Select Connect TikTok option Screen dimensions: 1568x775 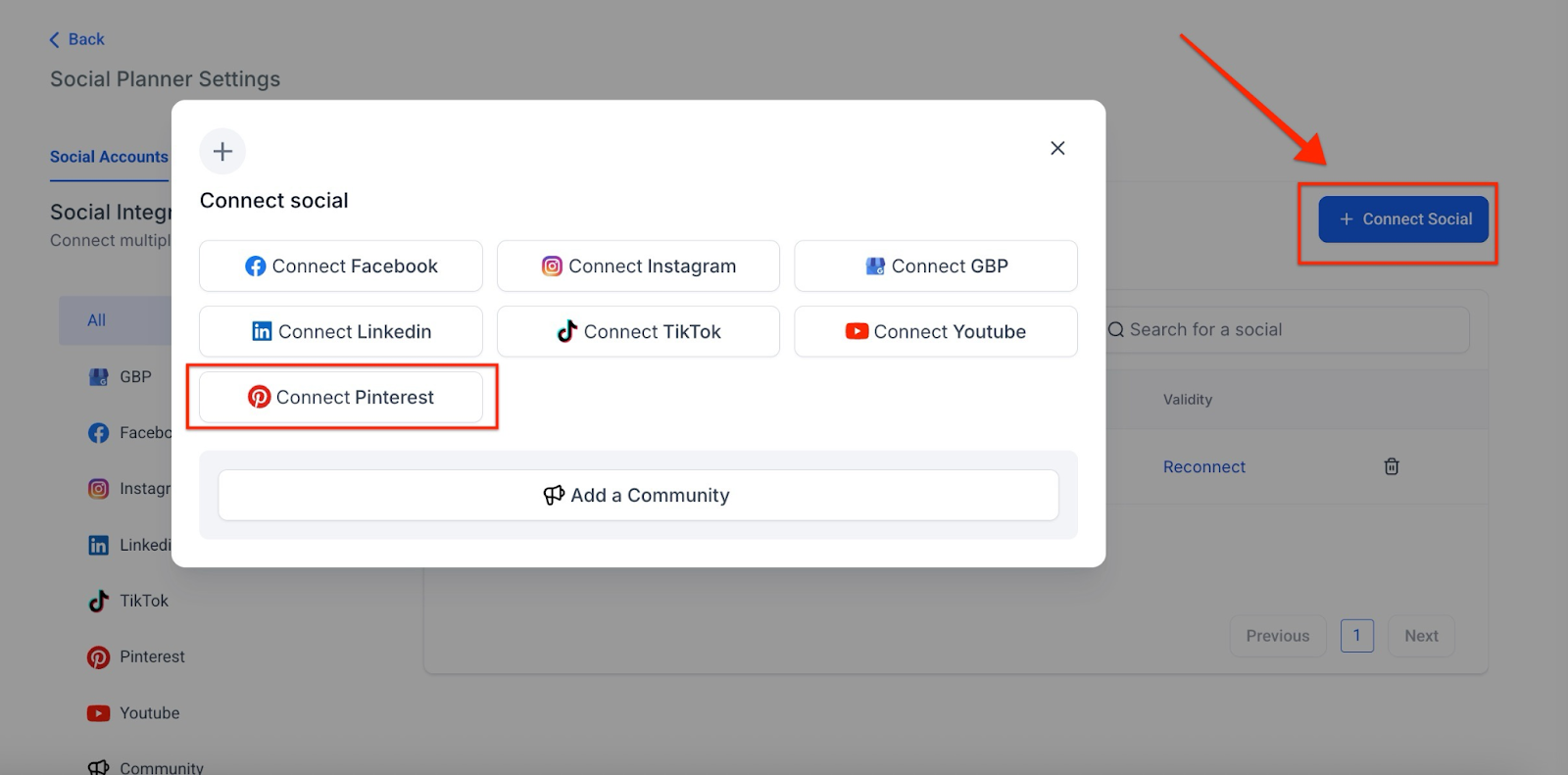[638, 332]
